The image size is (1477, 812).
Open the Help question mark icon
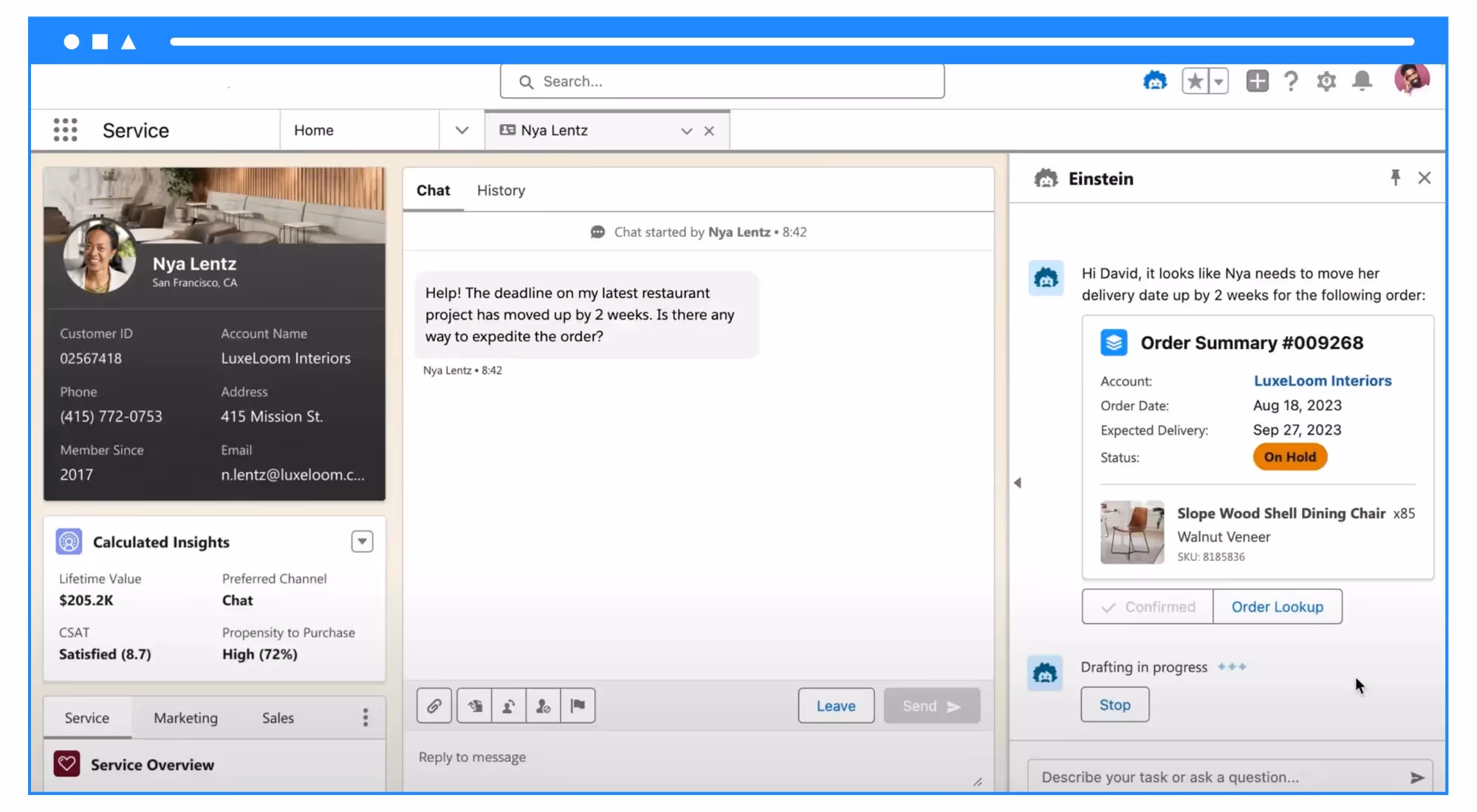pyautogui.click(x=1291, y=80)
